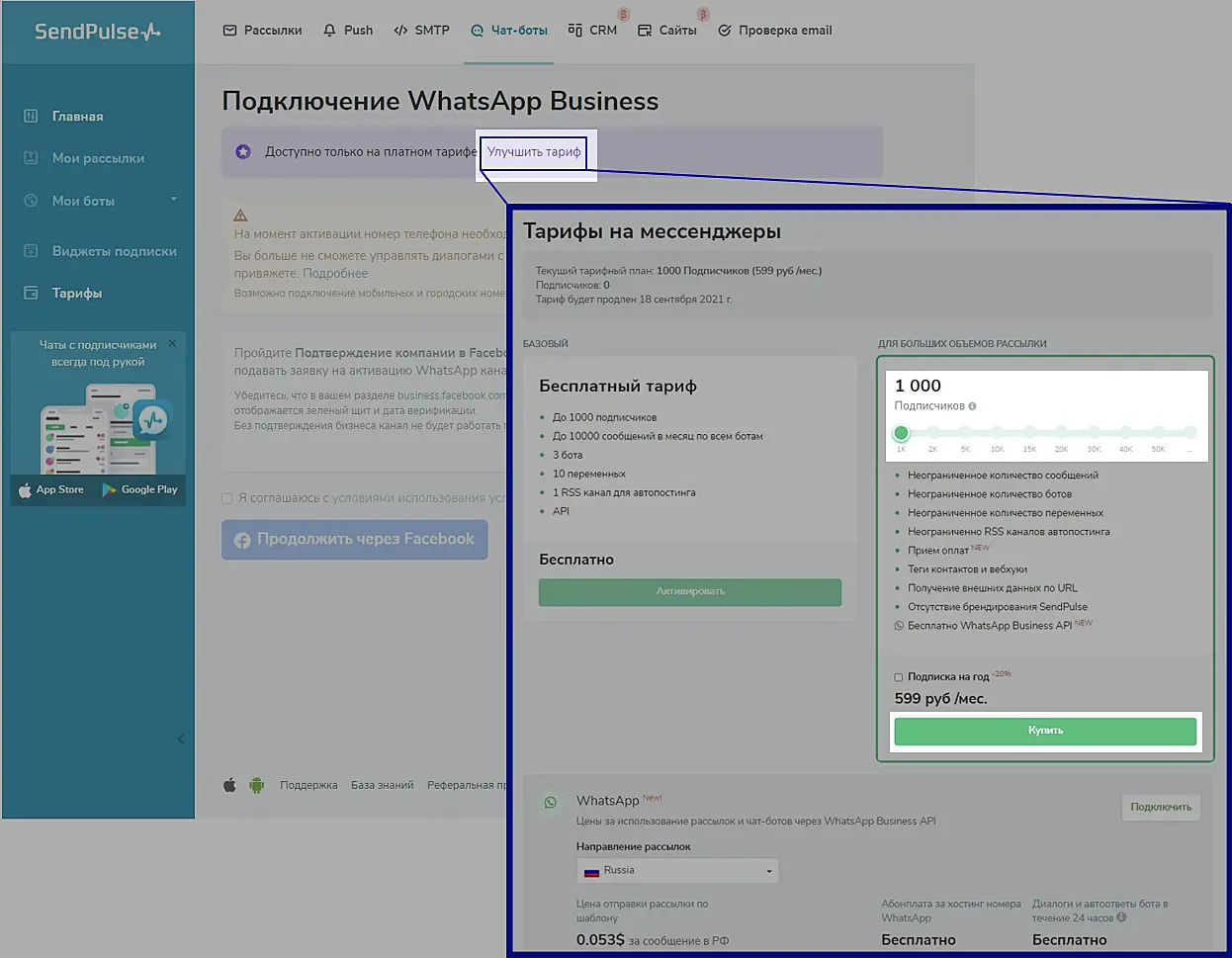This screenshot has width=1232, height=958.
Task: Click the Главная sidebar icon
Action: 31,116
